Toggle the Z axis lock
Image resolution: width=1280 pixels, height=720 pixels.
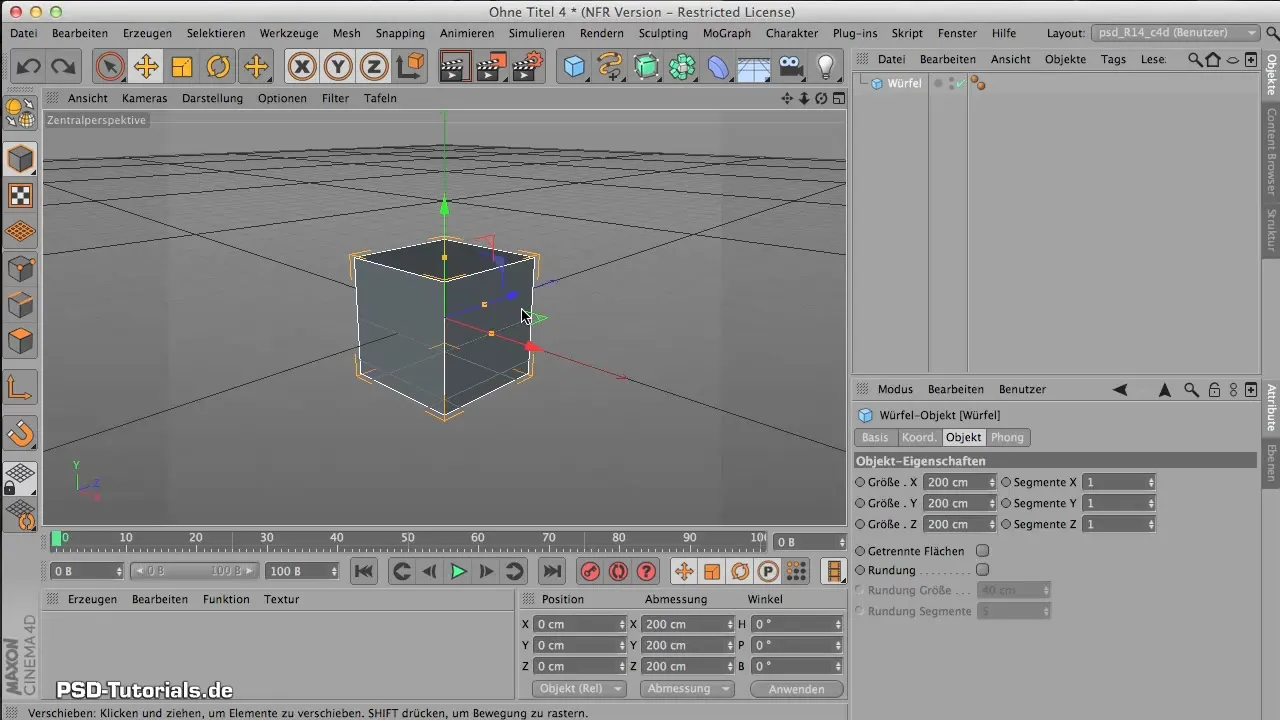(x=374, y=67)
